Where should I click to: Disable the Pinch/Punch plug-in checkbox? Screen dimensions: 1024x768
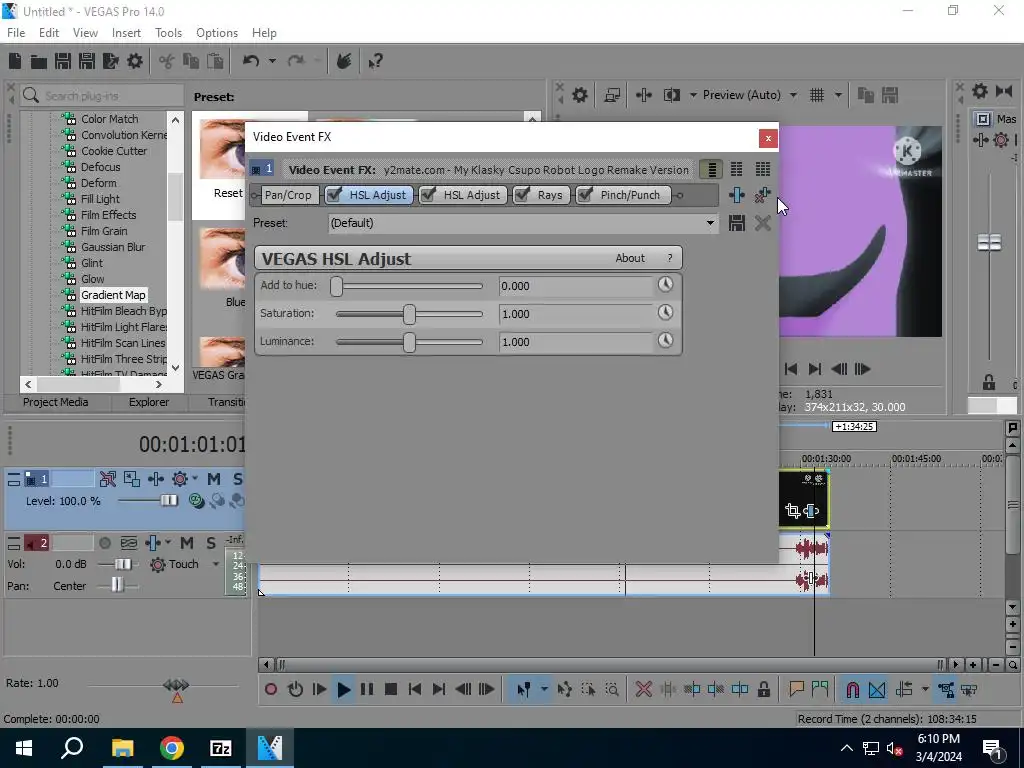click(584, 195)
